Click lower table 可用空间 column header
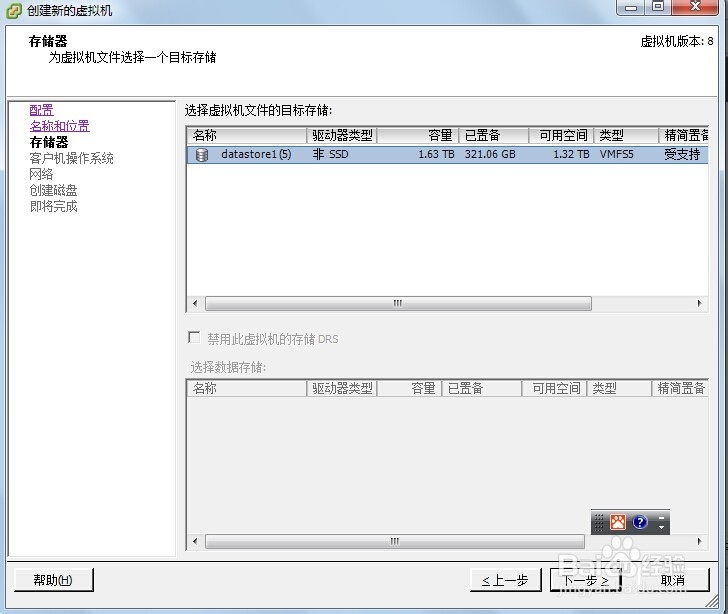Screen dimensions: 728x614 (x=555, y=388)
